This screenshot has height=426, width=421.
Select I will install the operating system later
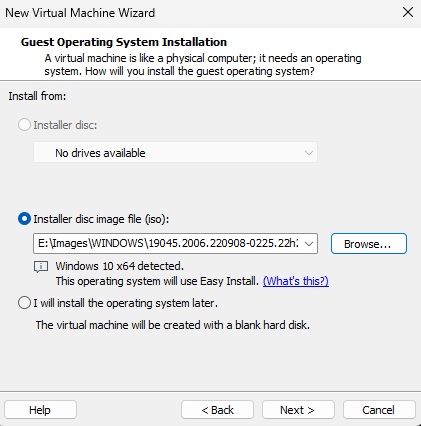click(24, 303)
